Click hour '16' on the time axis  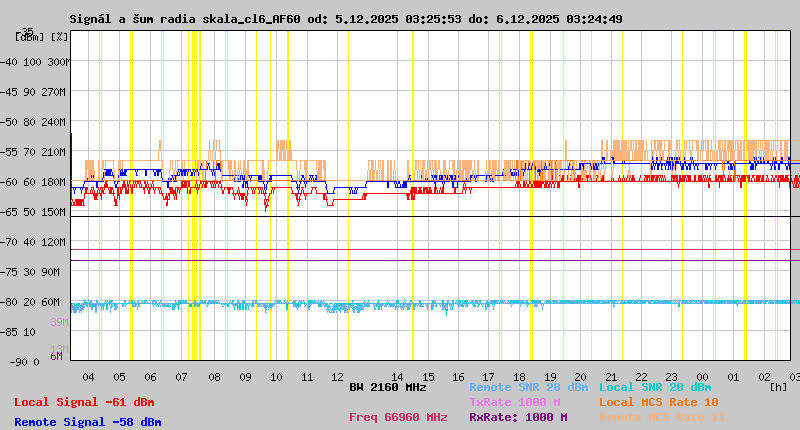click(458, 377)
